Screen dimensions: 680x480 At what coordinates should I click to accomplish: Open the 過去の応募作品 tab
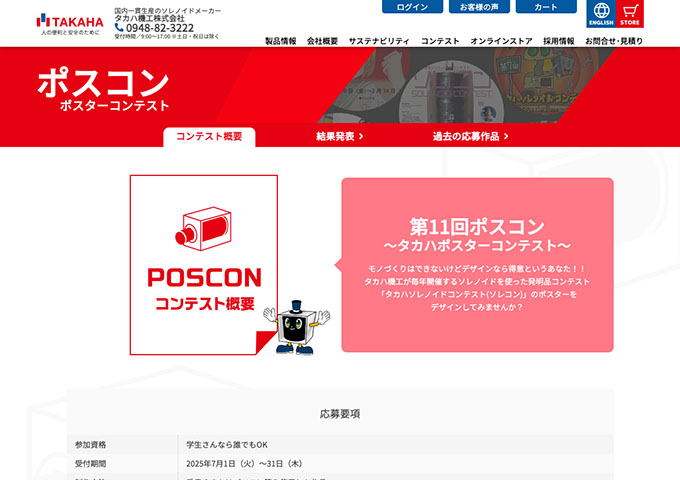(x=470, y=137)
